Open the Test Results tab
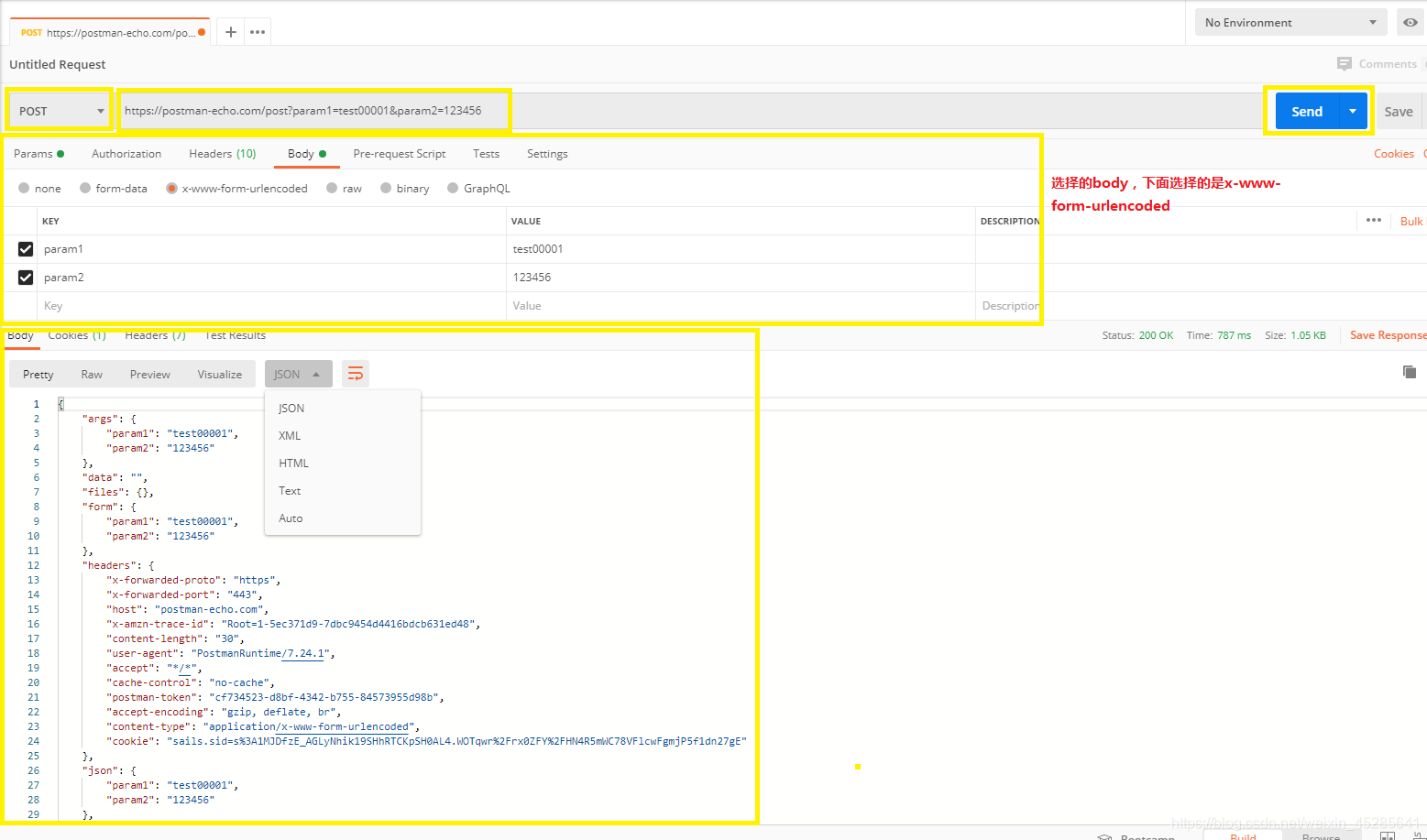 (236, 336)
